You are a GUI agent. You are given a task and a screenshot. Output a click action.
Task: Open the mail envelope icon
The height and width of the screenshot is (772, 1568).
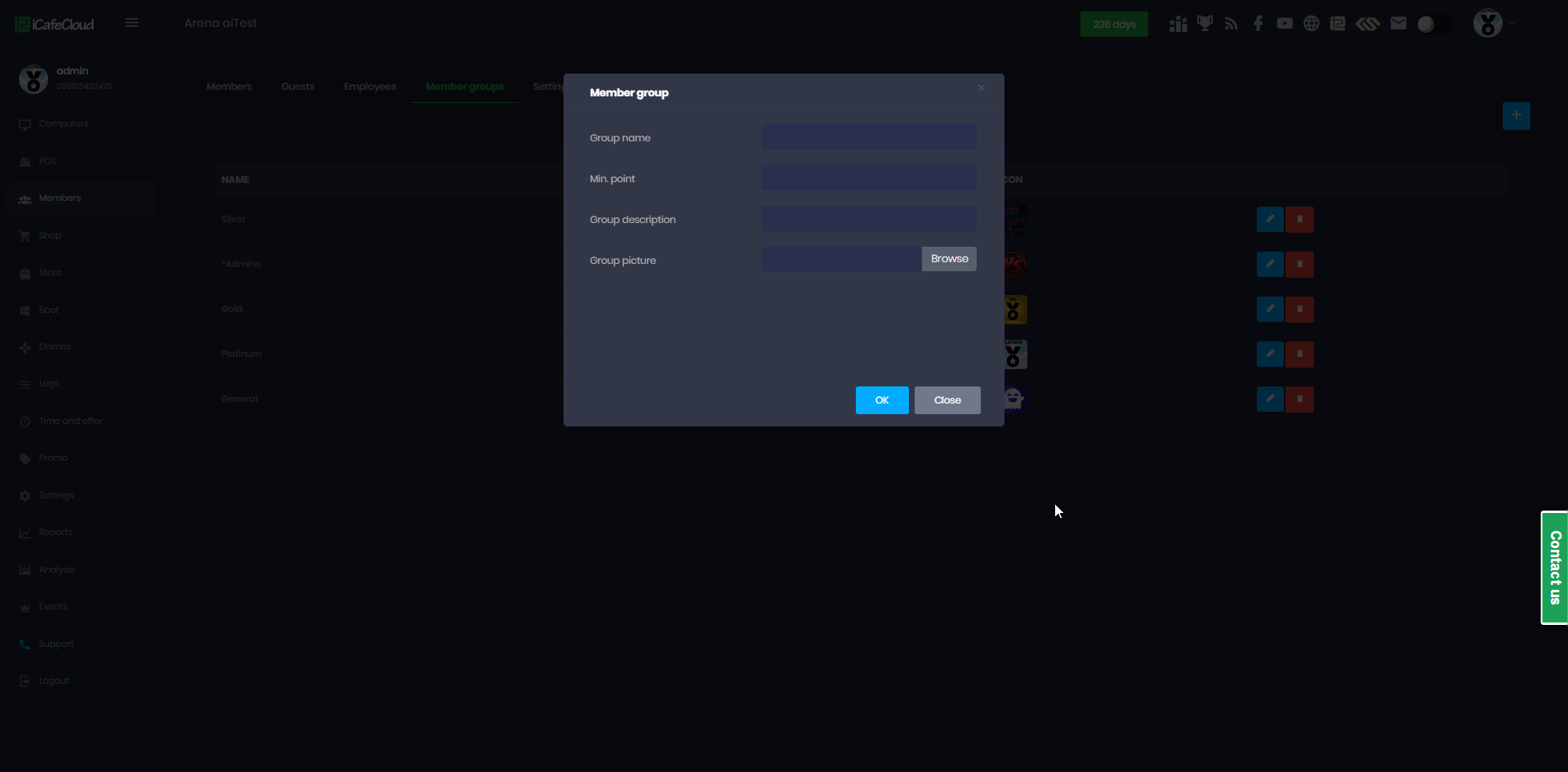1399,24
